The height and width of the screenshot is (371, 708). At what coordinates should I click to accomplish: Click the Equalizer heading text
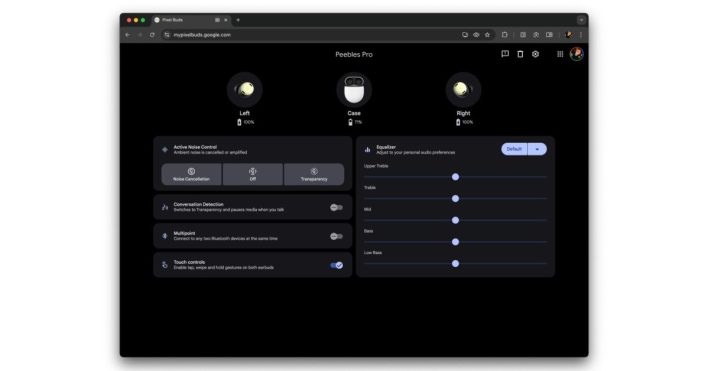[x=386, y=147]
